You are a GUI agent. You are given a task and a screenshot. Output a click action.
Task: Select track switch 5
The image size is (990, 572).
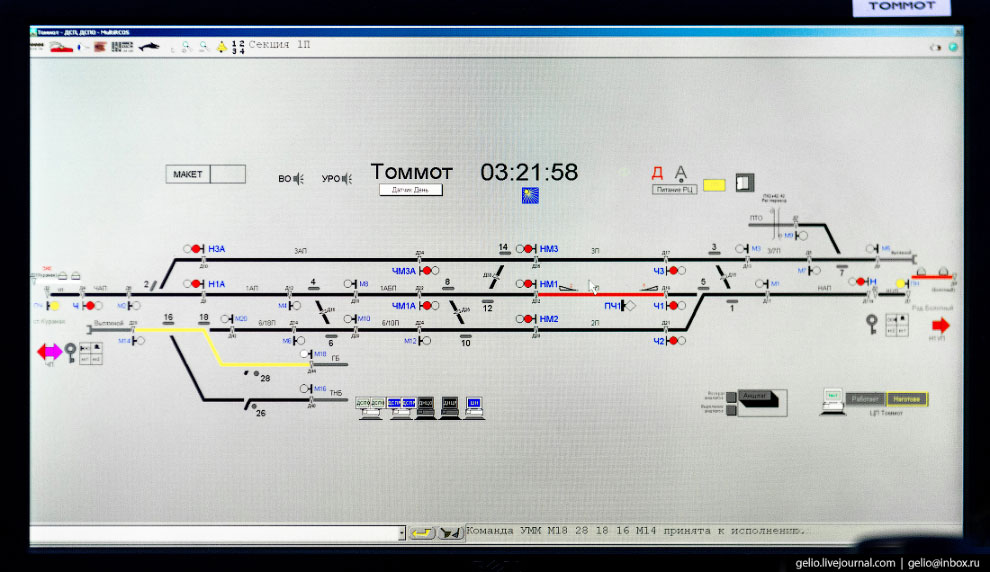[x=703, y=285]
